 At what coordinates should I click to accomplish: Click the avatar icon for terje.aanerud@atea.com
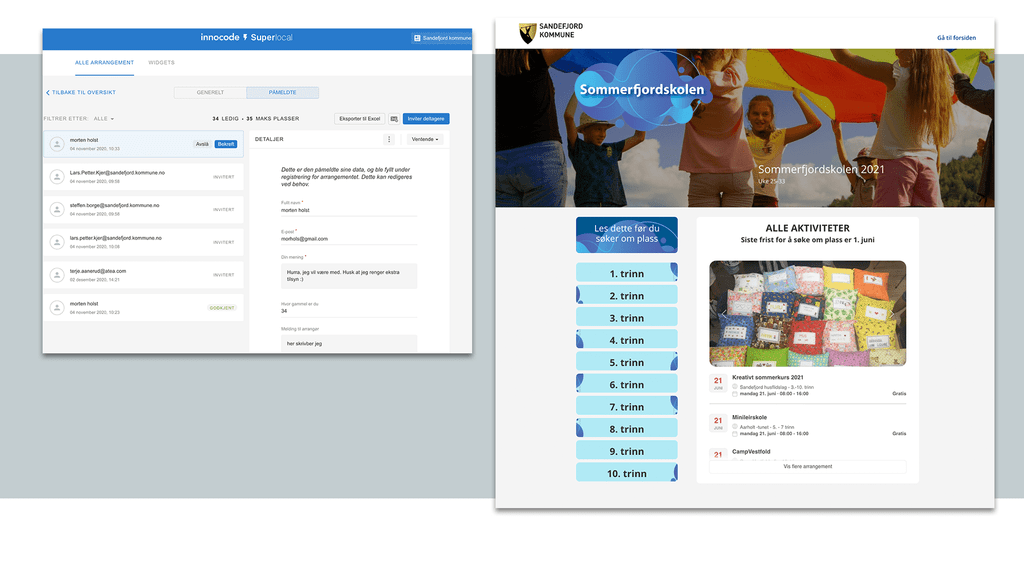coord(57,274)
